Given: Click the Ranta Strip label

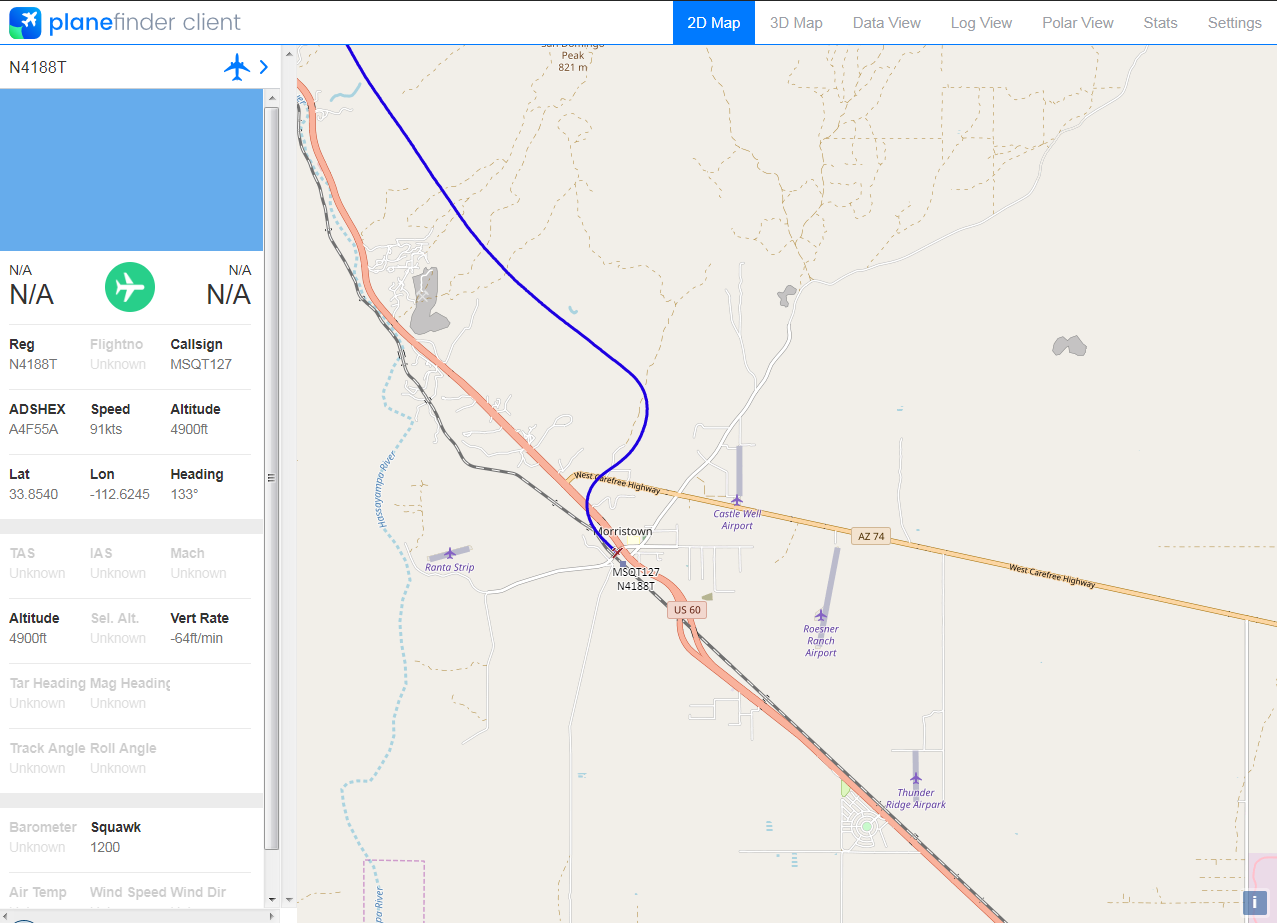Looking at the screenshot, I should click(x=450, y=567).
